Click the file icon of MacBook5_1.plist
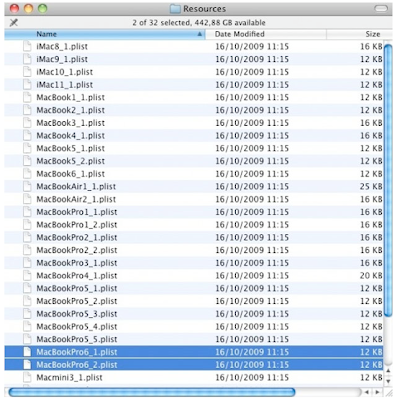400x399 pixels. (27, 148)
